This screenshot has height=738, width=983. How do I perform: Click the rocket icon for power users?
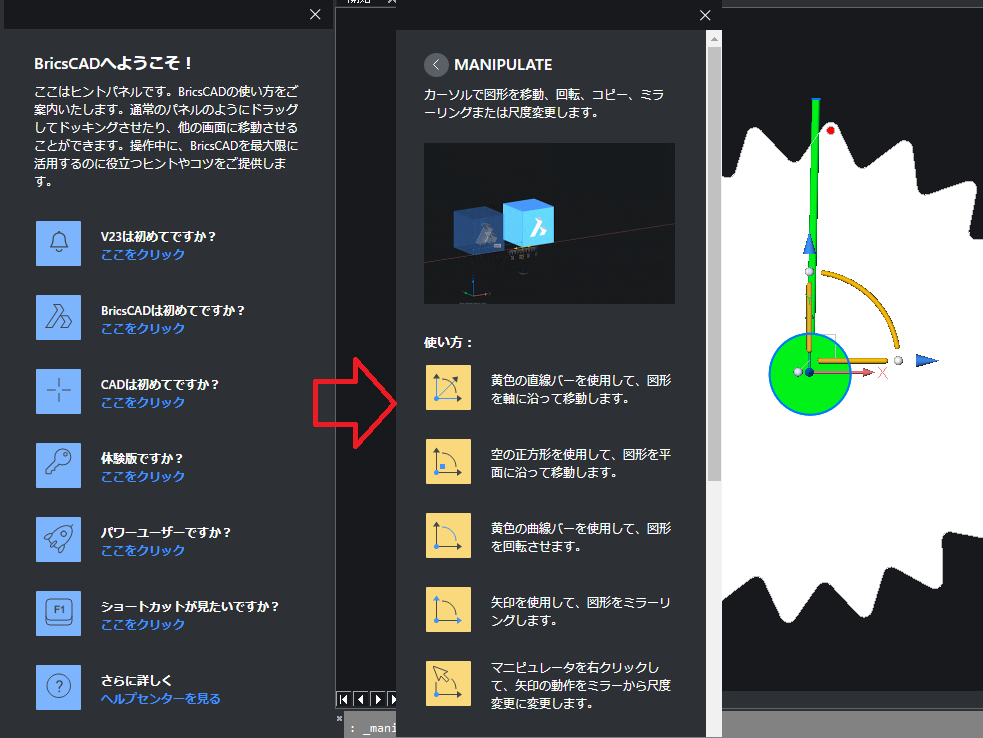click(58, 539)
